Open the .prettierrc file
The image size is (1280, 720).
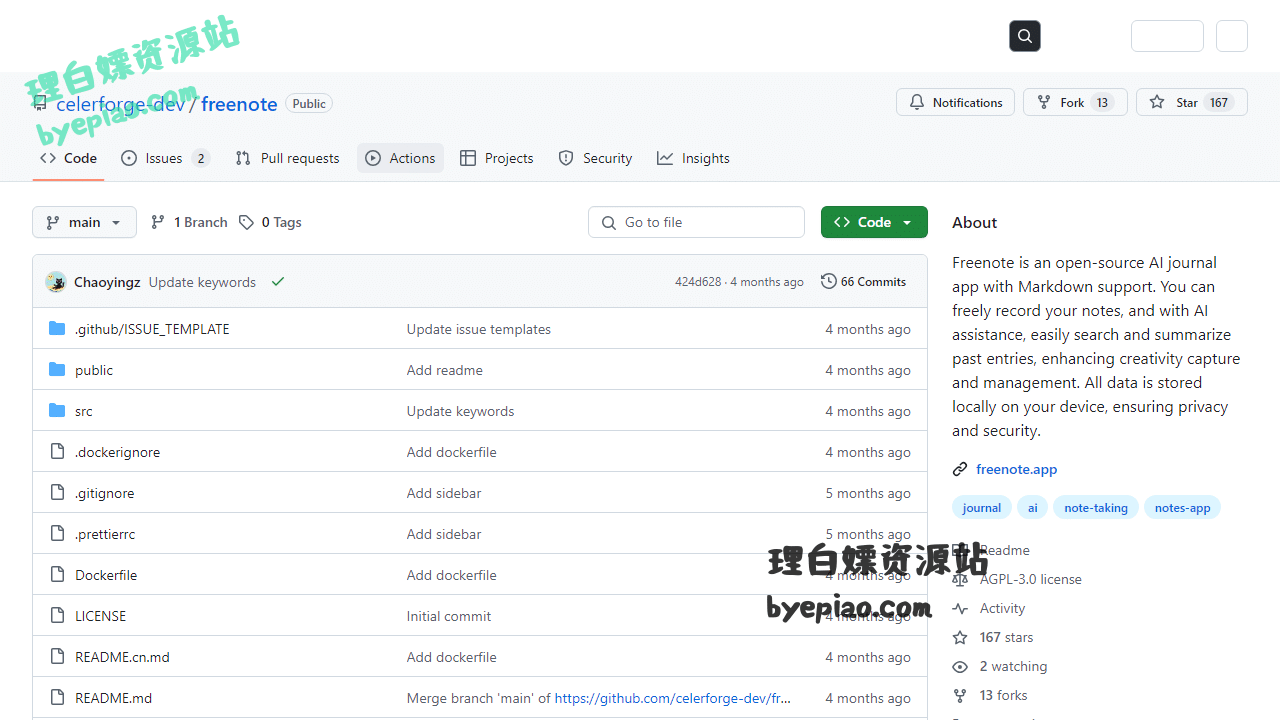tap(105, 534)
